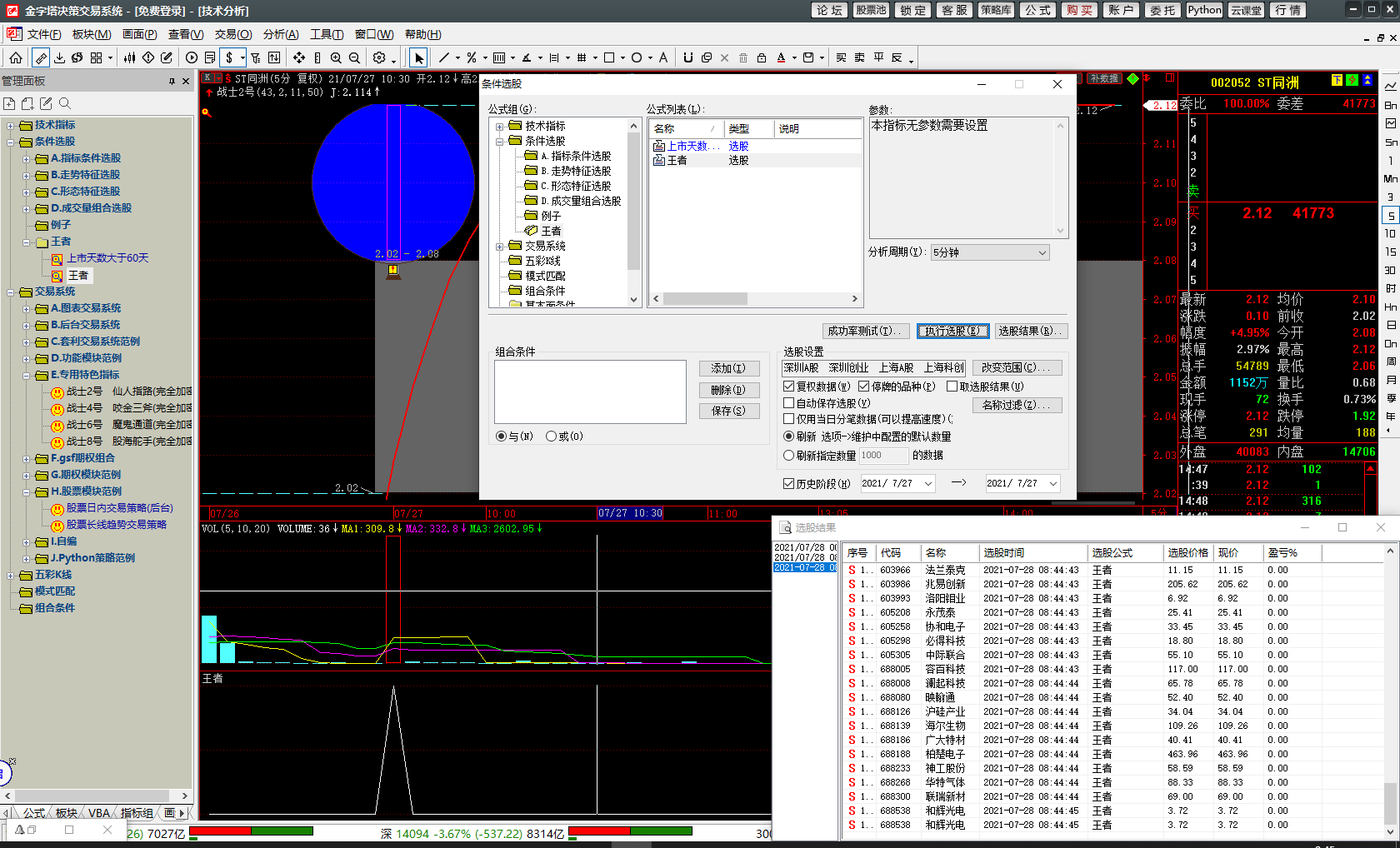1400x848 pixels.
Task: Open the 分析(A) menu
Action: tap(281, 34)
